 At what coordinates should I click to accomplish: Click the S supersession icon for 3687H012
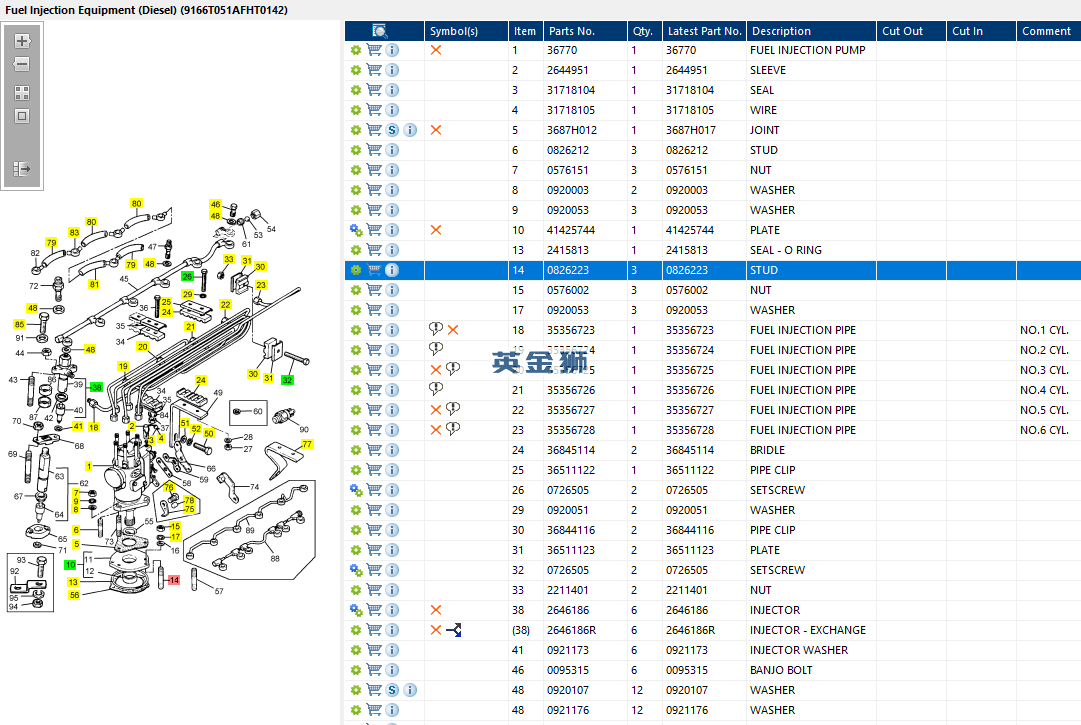[392, 130]
